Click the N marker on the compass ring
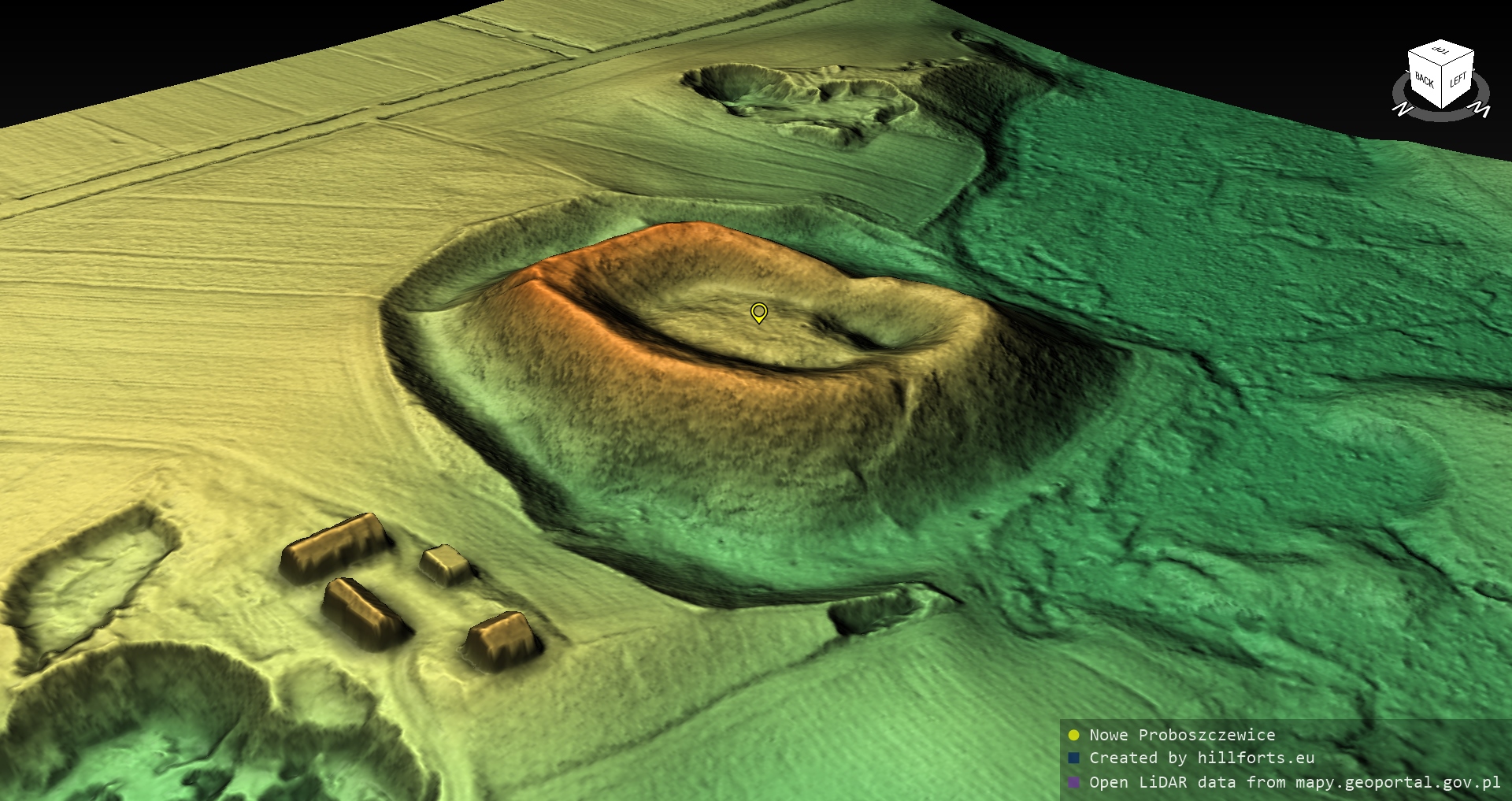The height and width of the screenshot is (801, 1512). point(1402,109)
